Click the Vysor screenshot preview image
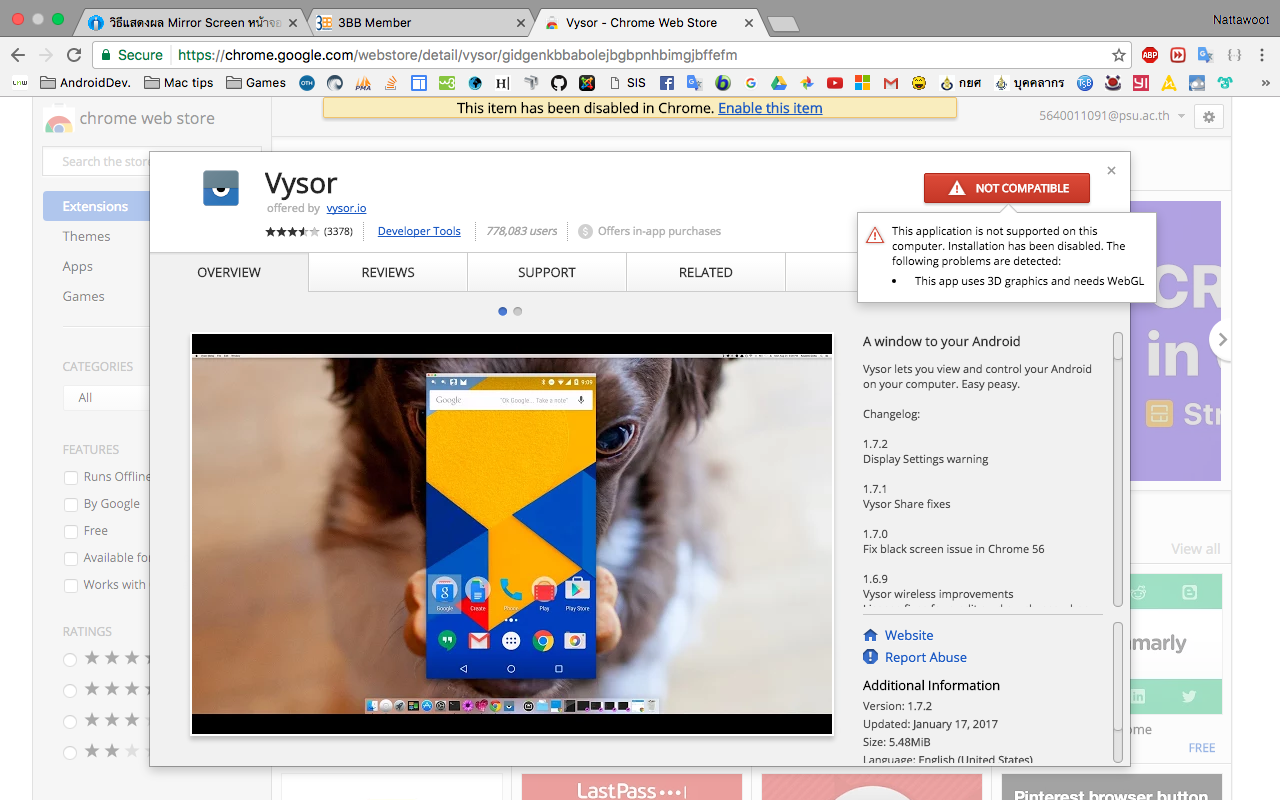1280x800 pixels. (512, 535)
